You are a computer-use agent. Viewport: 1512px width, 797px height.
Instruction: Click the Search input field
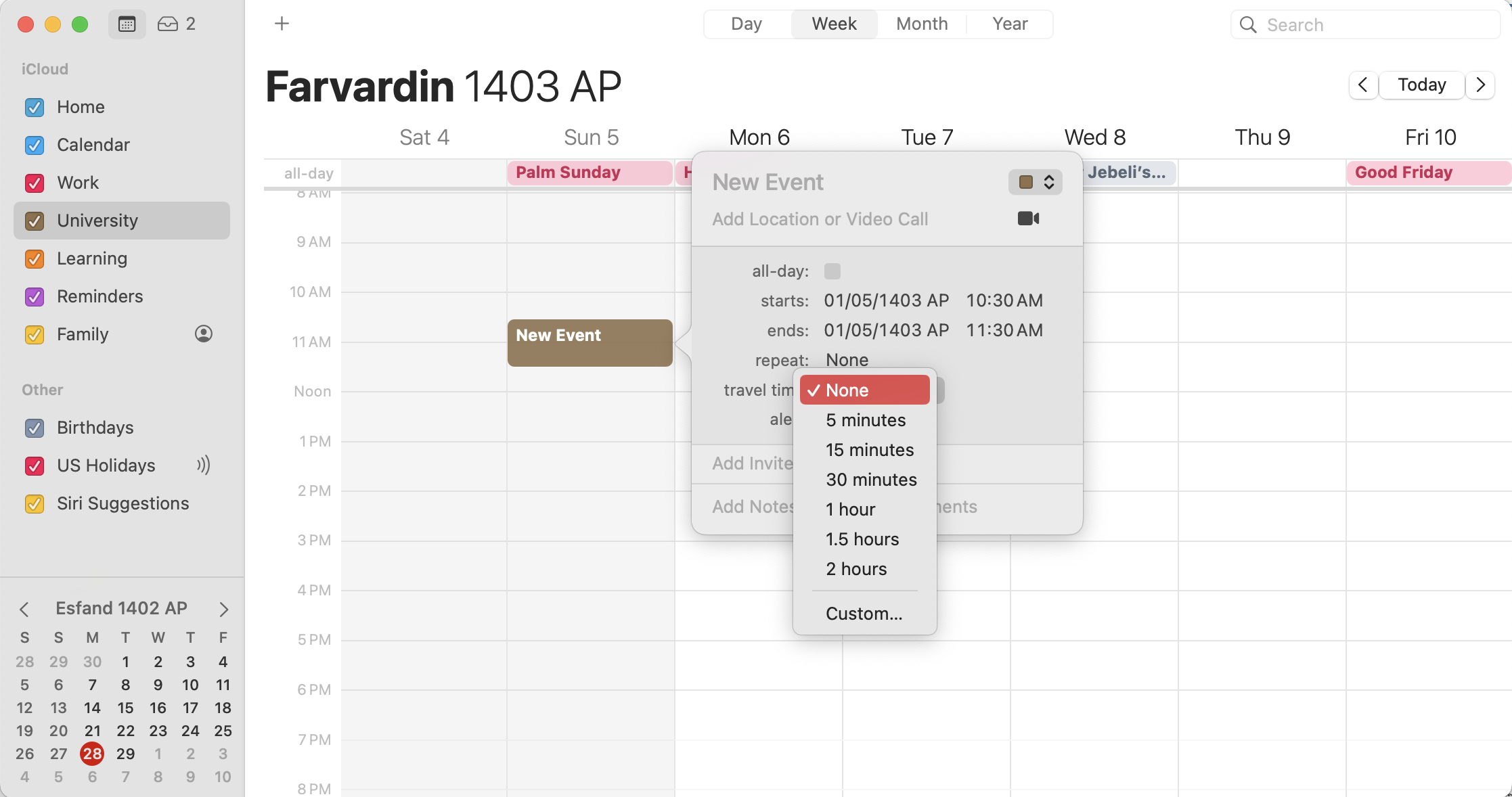click(1366, 25)
